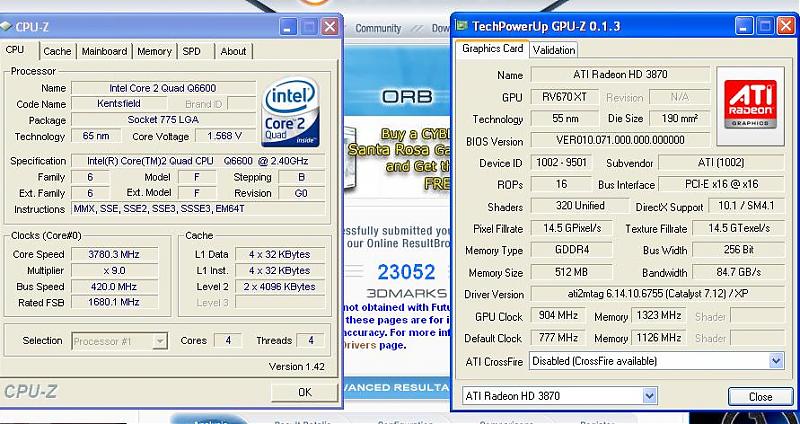800x424 pixels.
Task: Click the Level 2 cache value 2 x 4096 KBytes
Action: (x=280, y=286)
